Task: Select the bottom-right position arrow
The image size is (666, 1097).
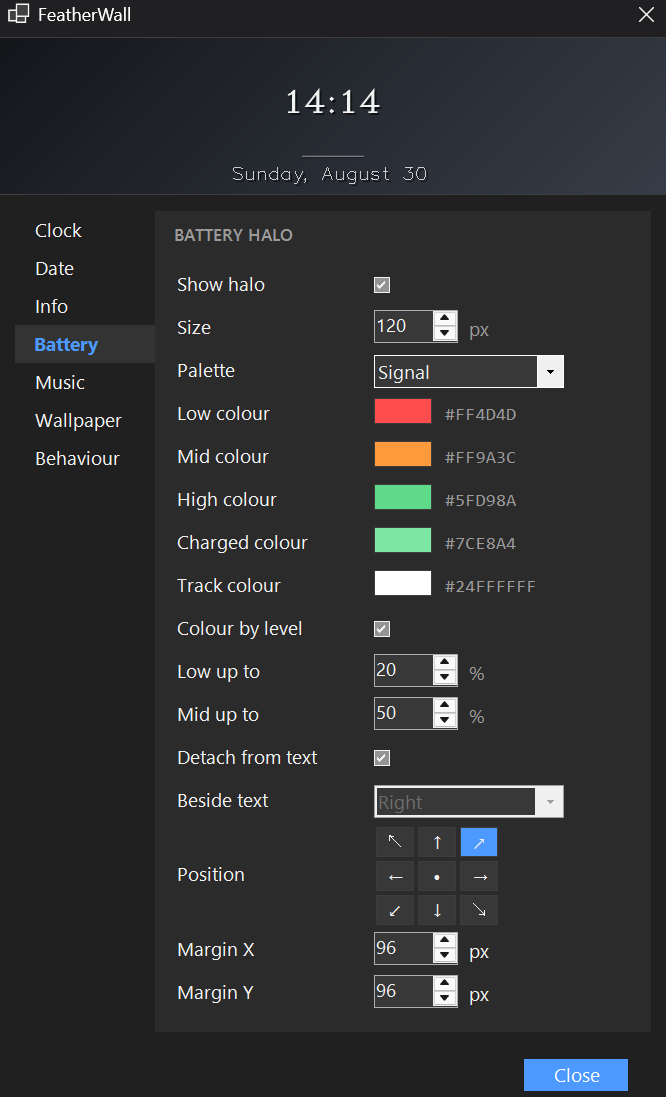Action: coord(479,910)
